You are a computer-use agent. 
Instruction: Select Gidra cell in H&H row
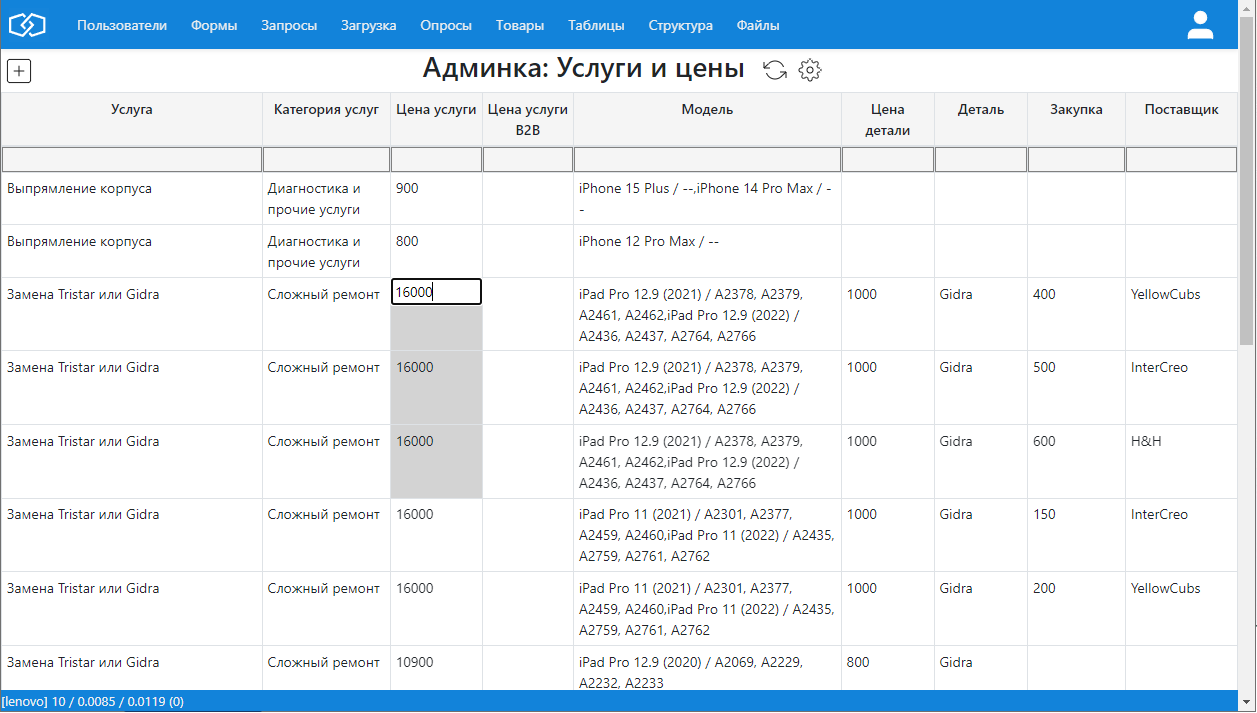981,461
